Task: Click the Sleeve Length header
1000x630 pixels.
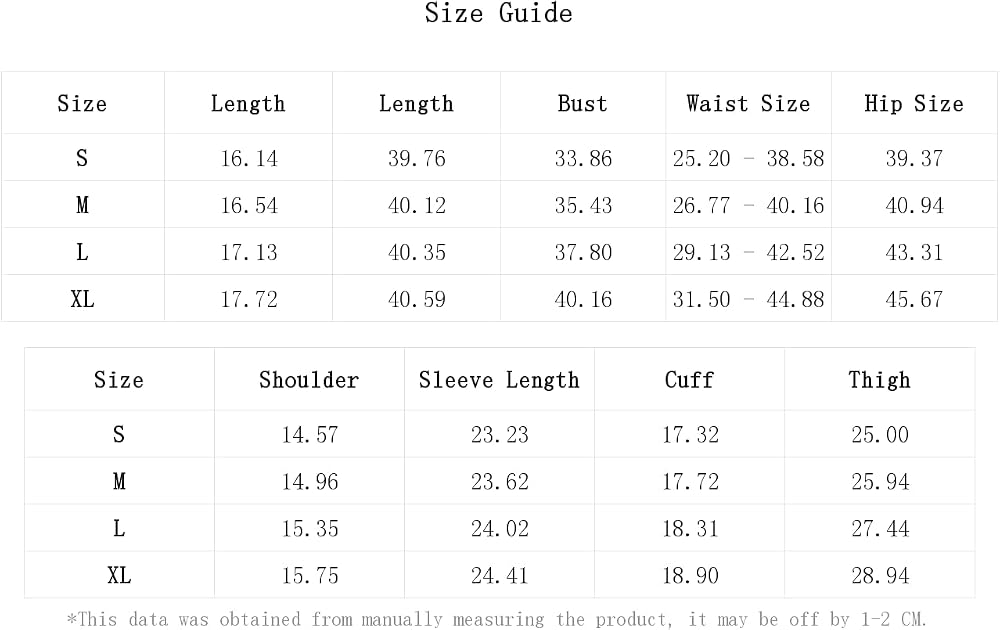Action: click(499, 380)
